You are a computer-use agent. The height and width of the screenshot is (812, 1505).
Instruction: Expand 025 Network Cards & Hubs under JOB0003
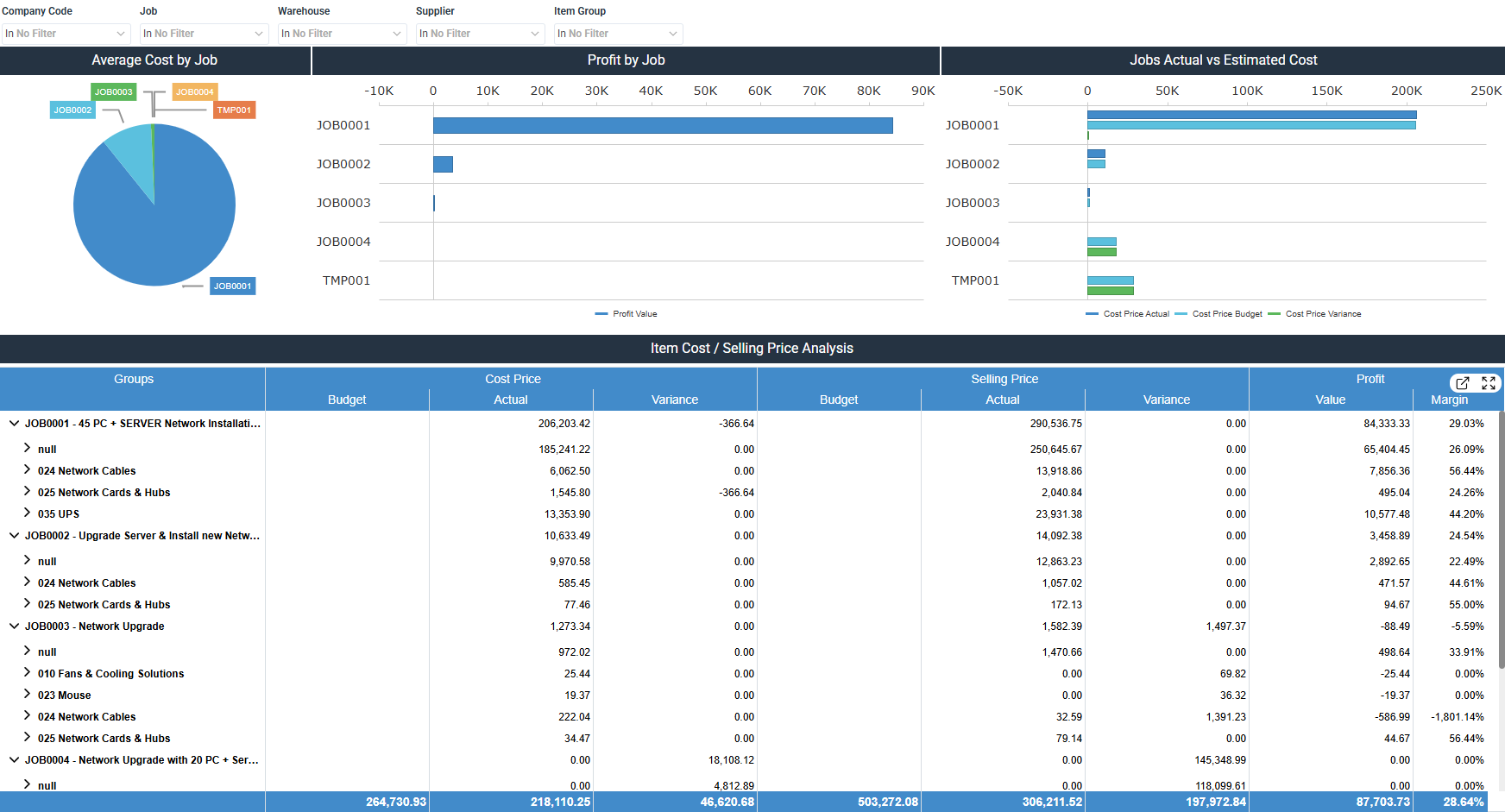pos(27,738)
